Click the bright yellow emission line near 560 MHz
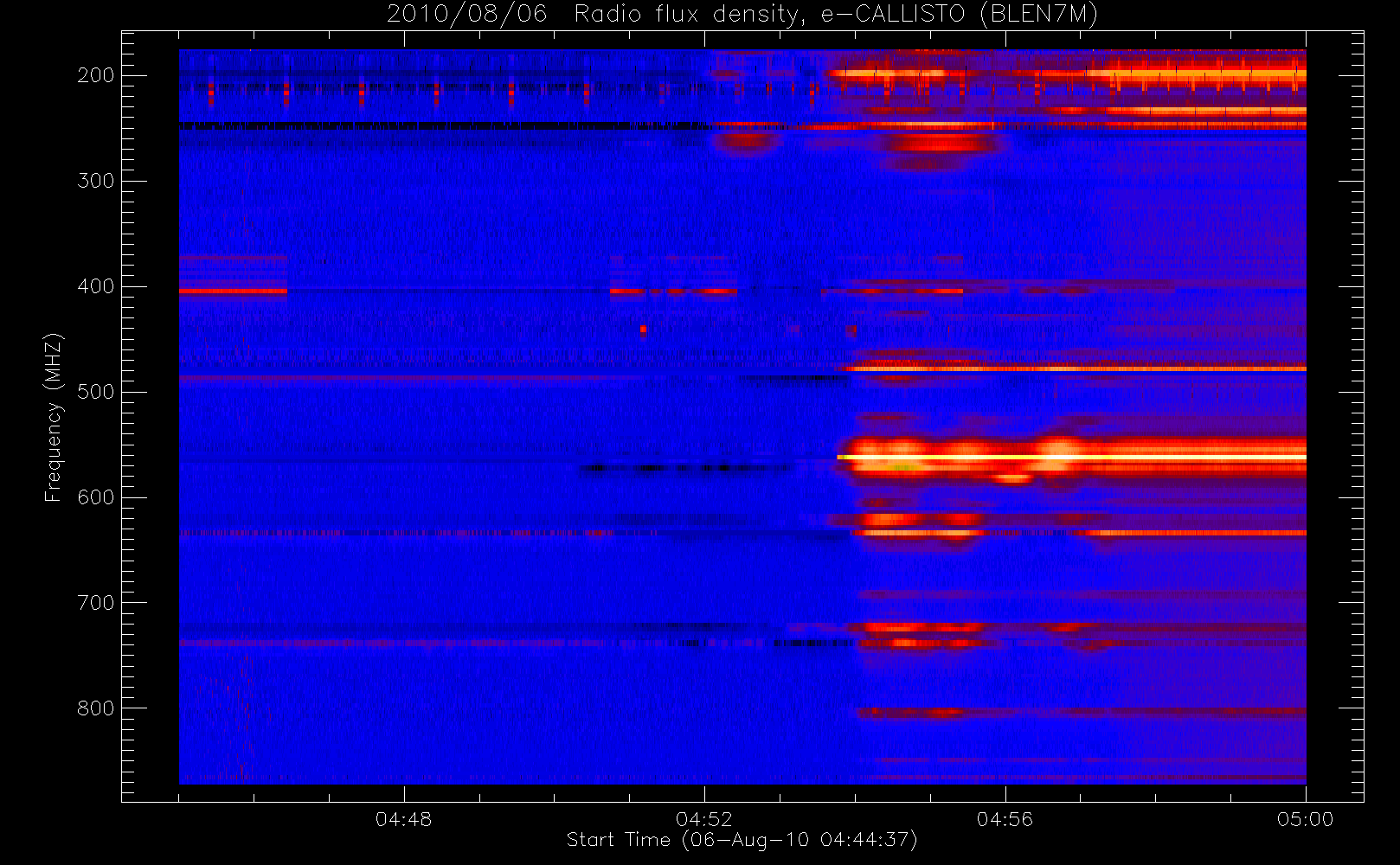1400x865 pixels. [x=1071, y=457]
